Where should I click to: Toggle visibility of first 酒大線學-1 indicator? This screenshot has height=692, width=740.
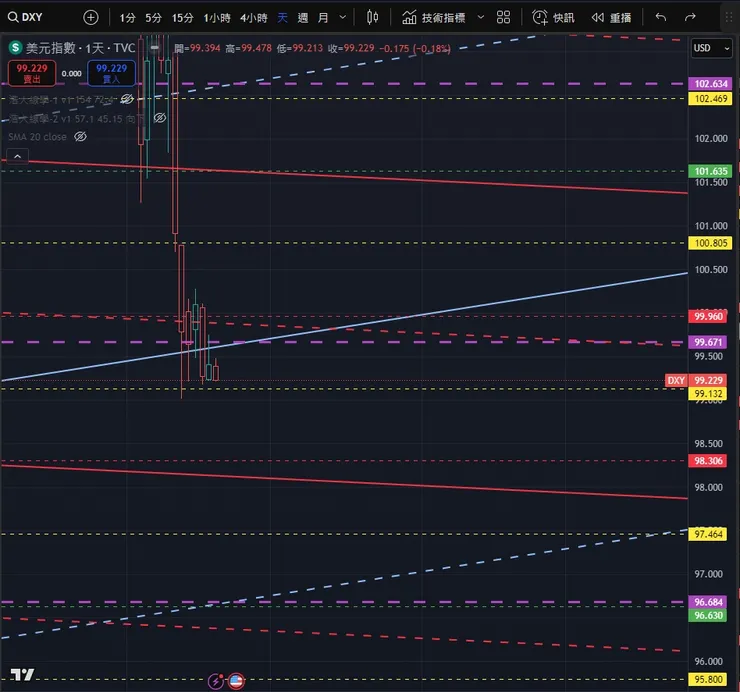pyautogui.click(x=127, y=99)
